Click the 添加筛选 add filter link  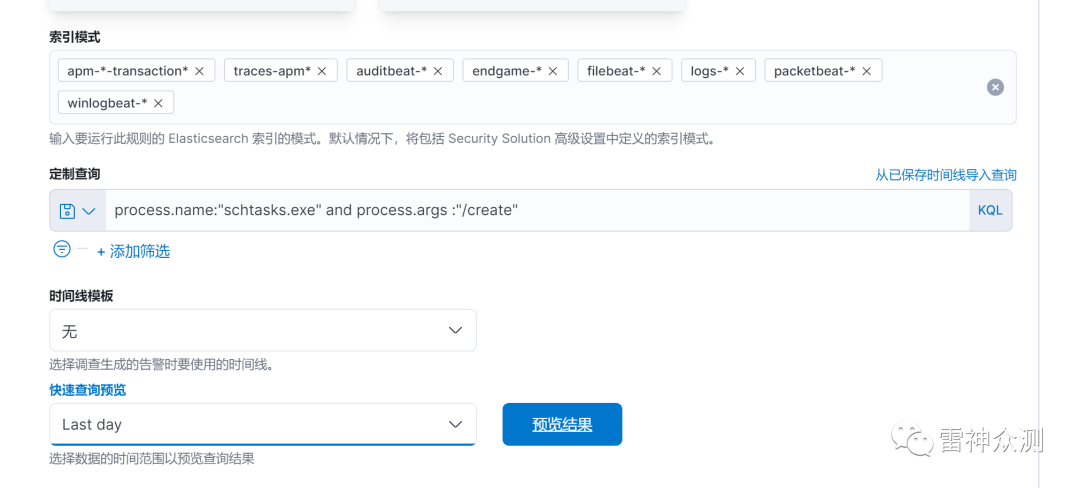click(x=133, y=251)
